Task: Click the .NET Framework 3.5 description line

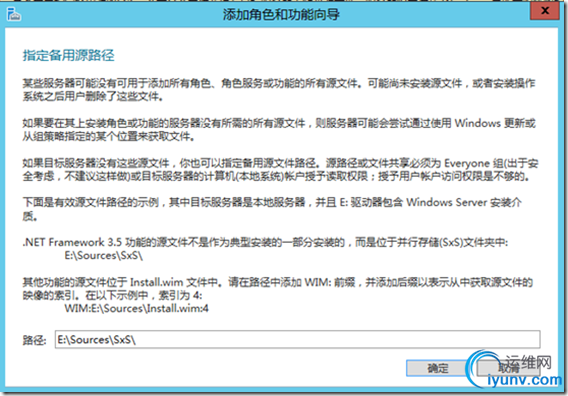Action: click(x=265, y=242)
